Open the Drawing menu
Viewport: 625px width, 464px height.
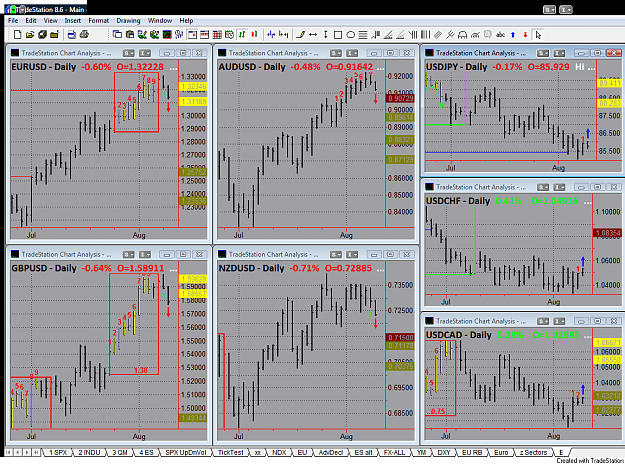click(128, 21)
